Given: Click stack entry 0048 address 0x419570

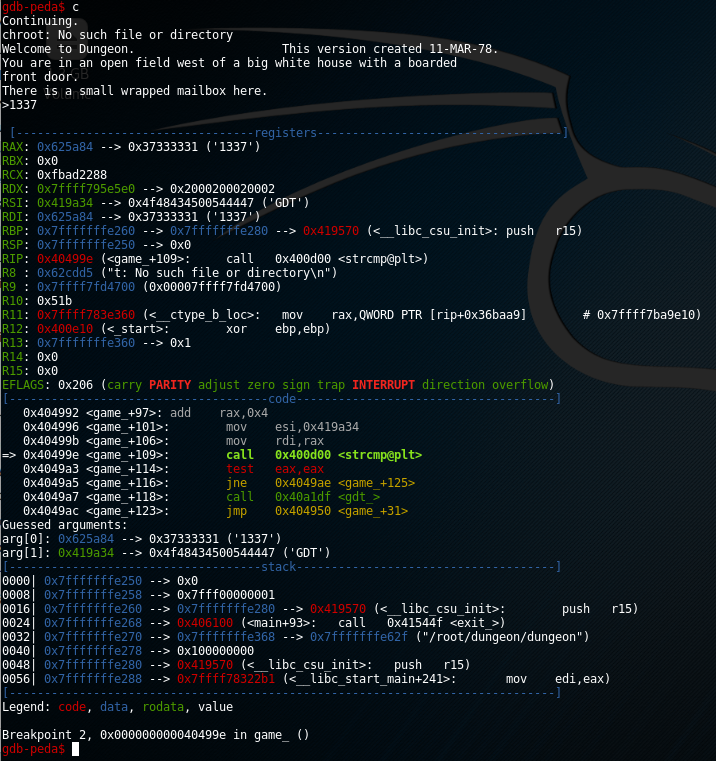Looking at the screenshot, I should pos(205,665).
